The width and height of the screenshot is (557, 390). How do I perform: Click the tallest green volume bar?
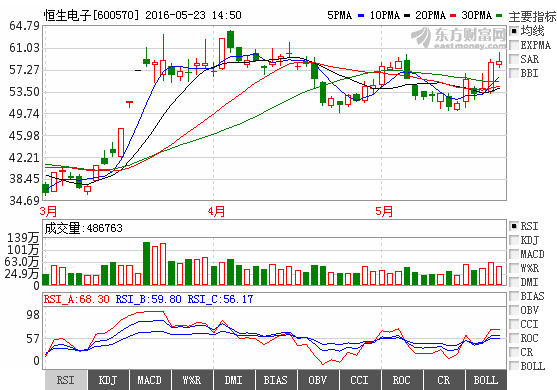(x=146, y=264)
